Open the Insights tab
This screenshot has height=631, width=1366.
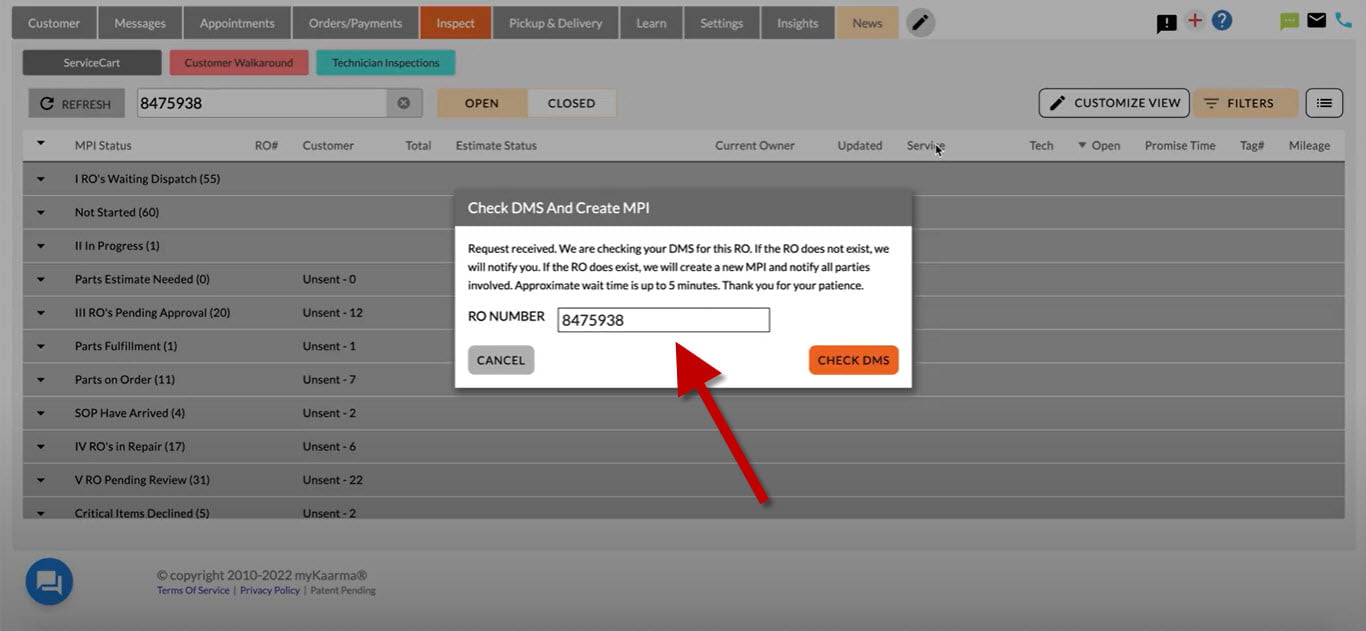(798, 23)
